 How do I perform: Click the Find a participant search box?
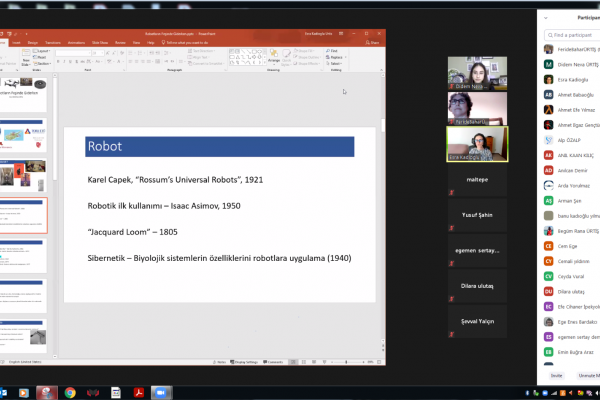[x=572, y=35]
